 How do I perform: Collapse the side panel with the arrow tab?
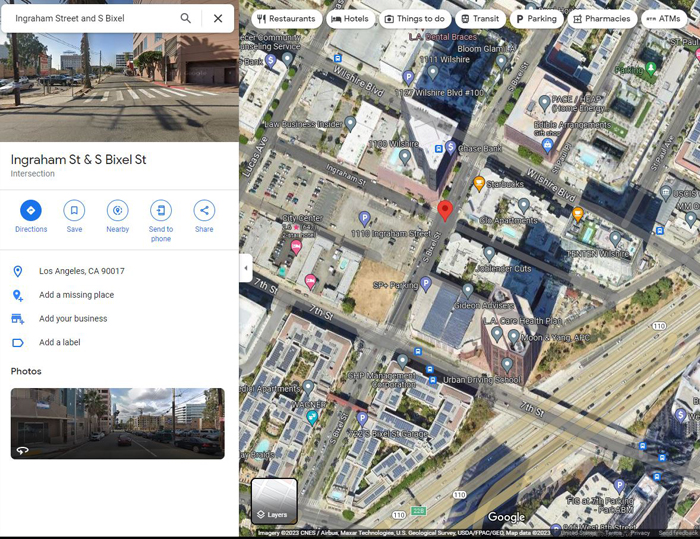(246, 268)
